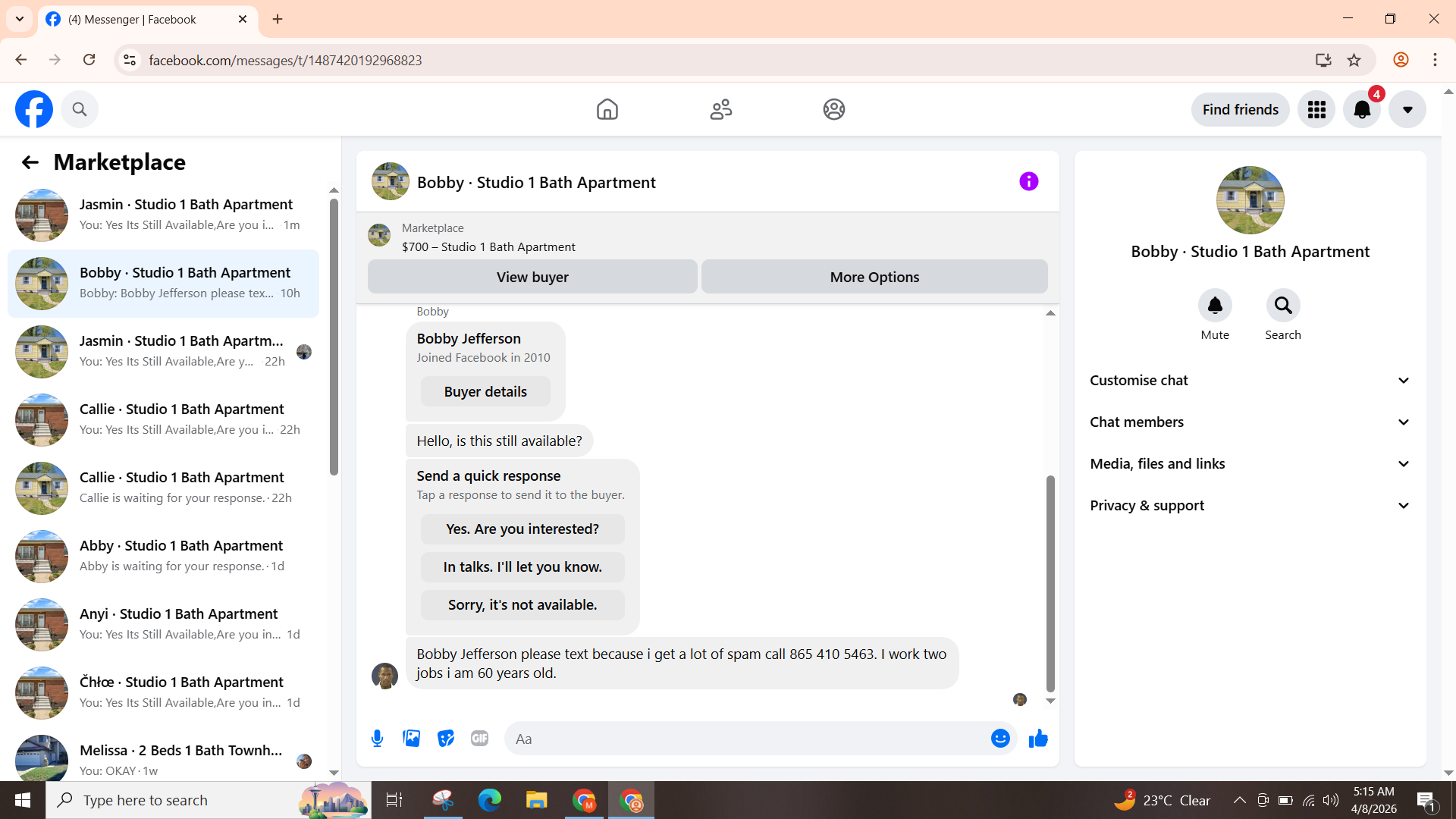Send a thumbs-up like
This screenshot has width=1456, height=819.
(1038, 738)
